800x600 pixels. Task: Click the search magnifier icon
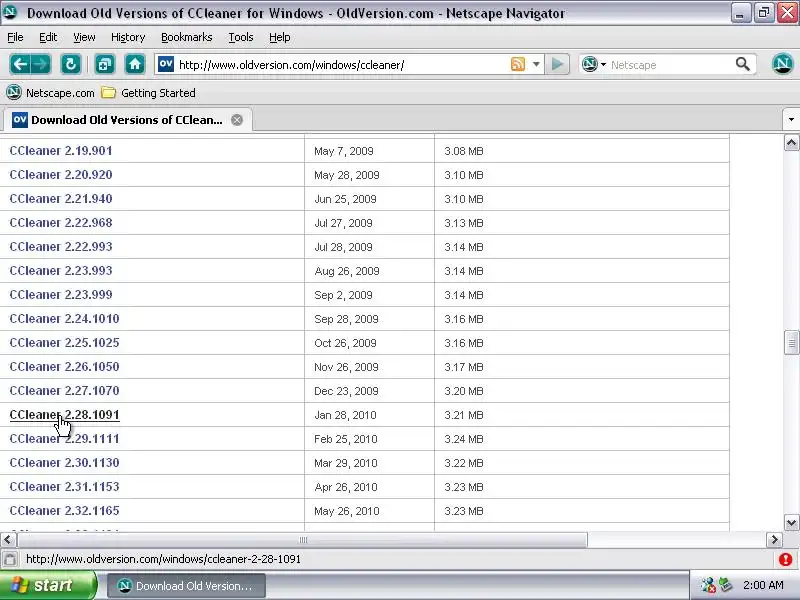click(743, 64)
